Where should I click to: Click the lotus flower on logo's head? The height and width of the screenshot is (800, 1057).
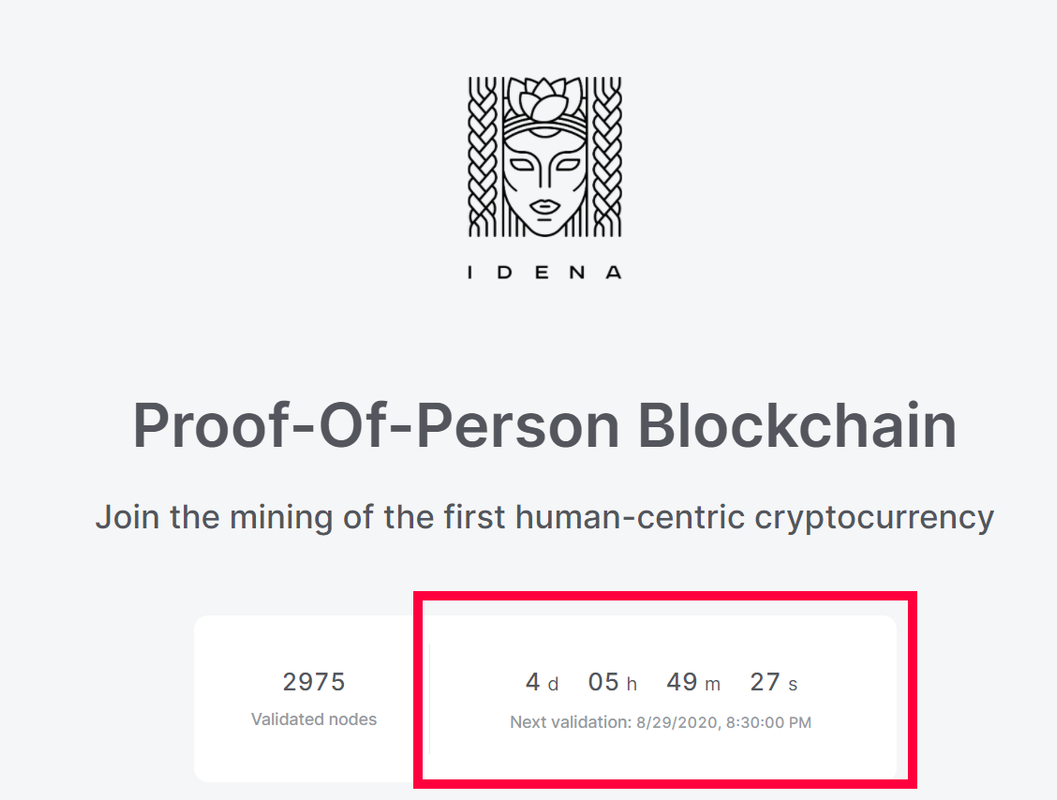point(545,101)
